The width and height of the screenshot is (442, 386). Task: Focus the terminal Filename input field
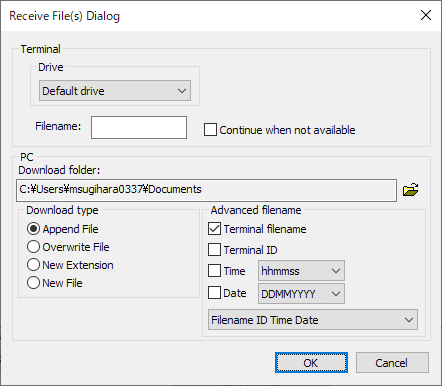139,127
